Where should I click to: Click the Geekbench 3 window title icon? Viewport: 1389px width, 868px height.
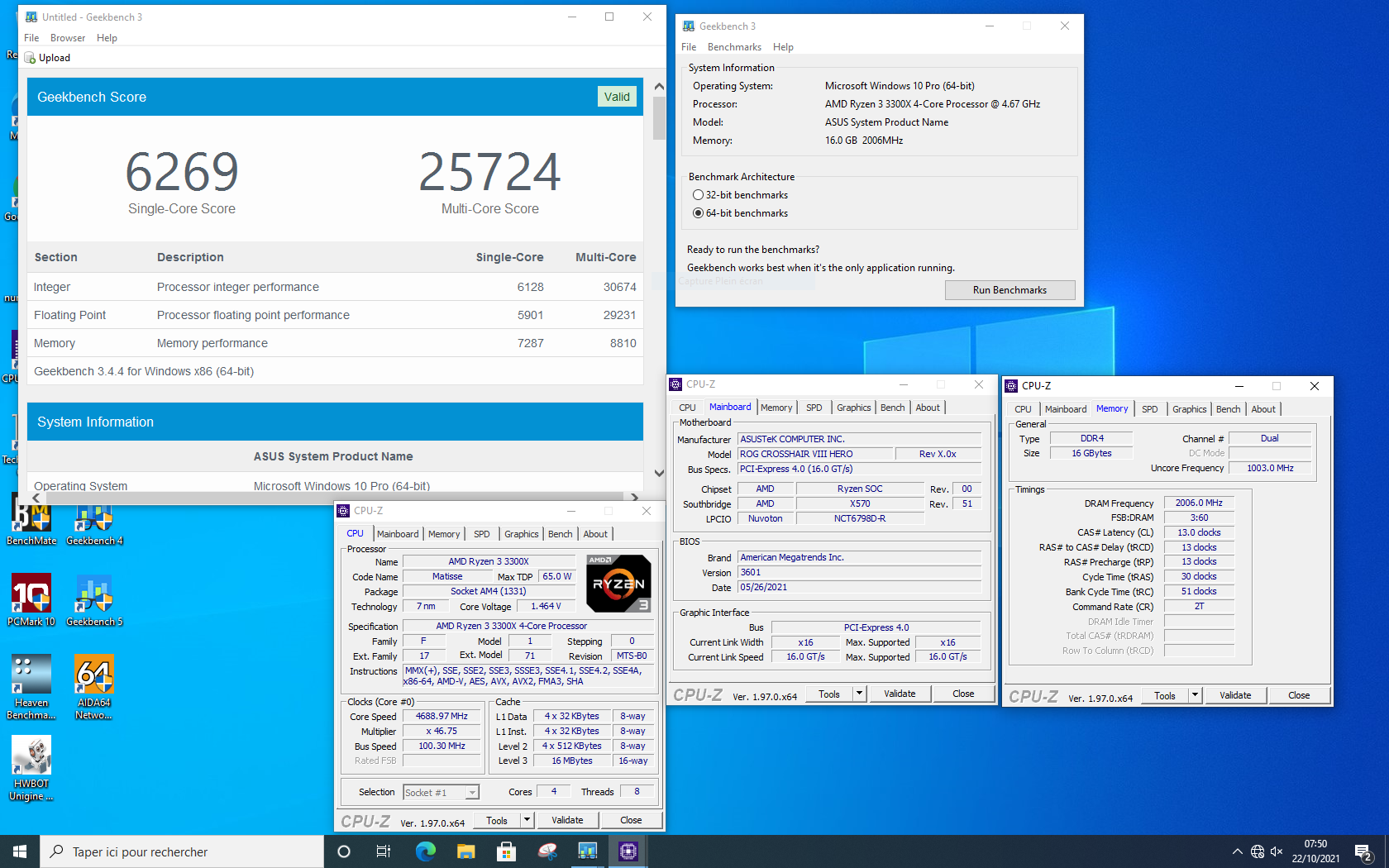point(689,26)
